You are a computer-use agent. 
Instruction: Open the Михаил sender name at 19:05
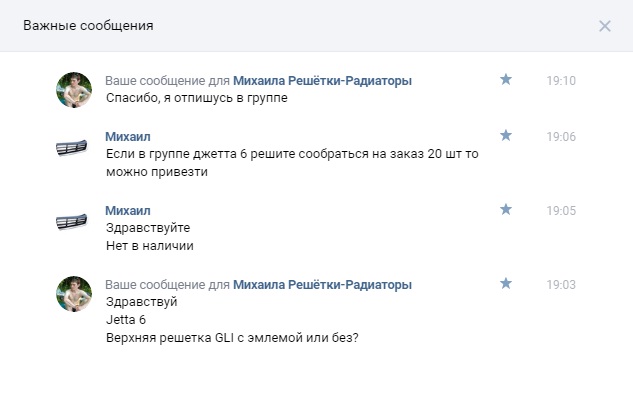point(128,210)
